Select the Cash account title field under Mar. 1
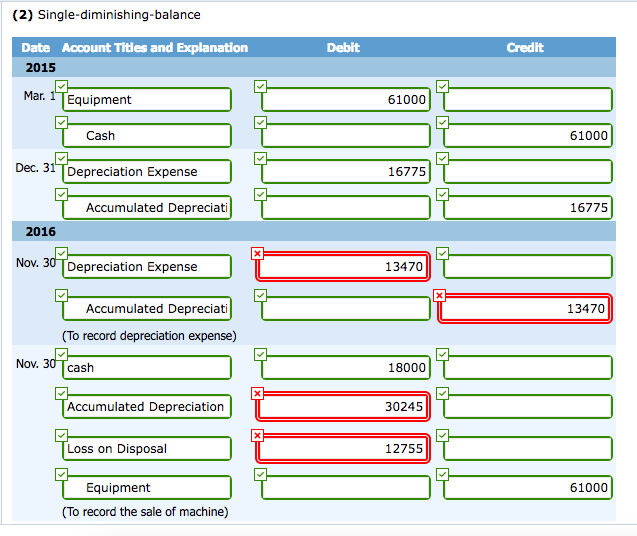 (x=146, y=136)
